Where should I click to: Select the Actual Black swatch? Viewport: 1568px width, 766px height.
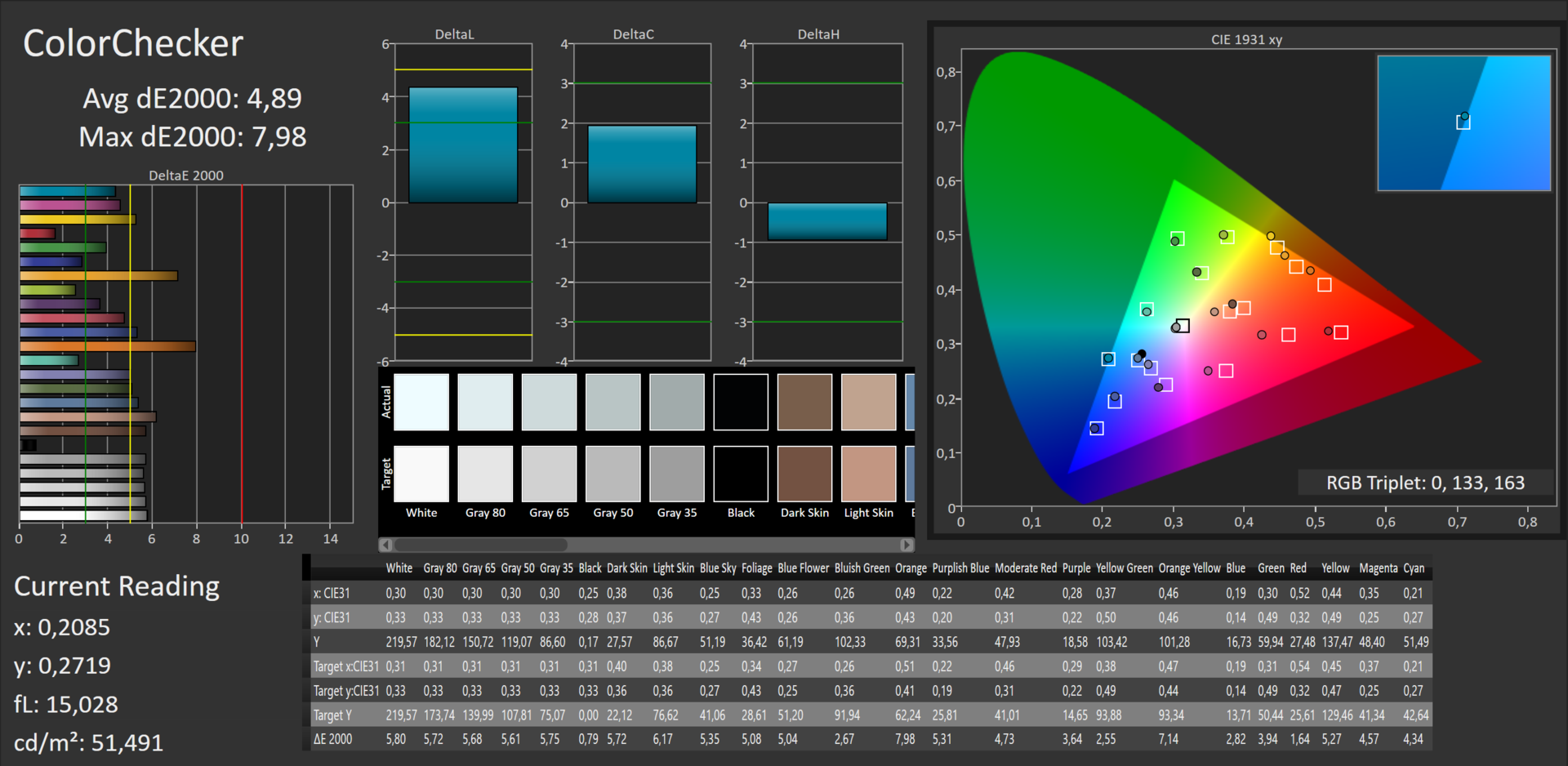point(741,402)
